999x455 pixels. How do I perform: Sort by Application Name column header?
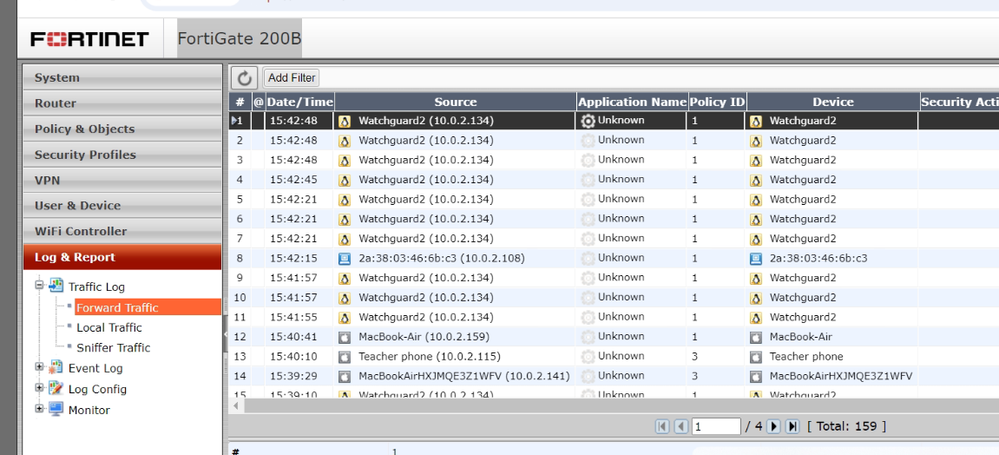[x=632, y=102]
